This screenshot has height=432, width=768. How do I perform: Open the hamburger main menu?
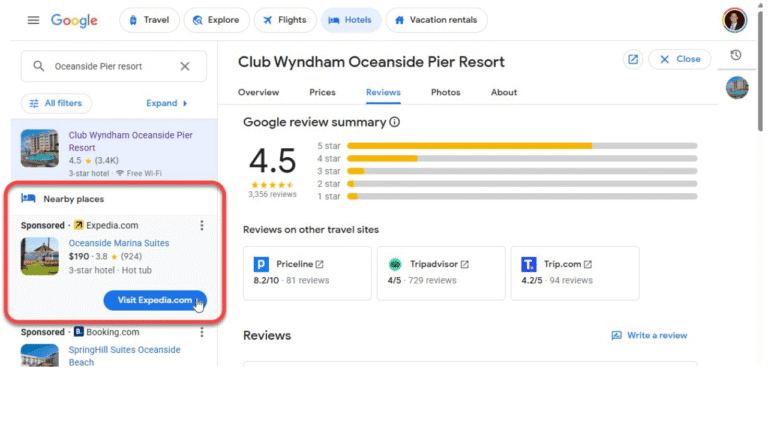[x=33, y=20]
